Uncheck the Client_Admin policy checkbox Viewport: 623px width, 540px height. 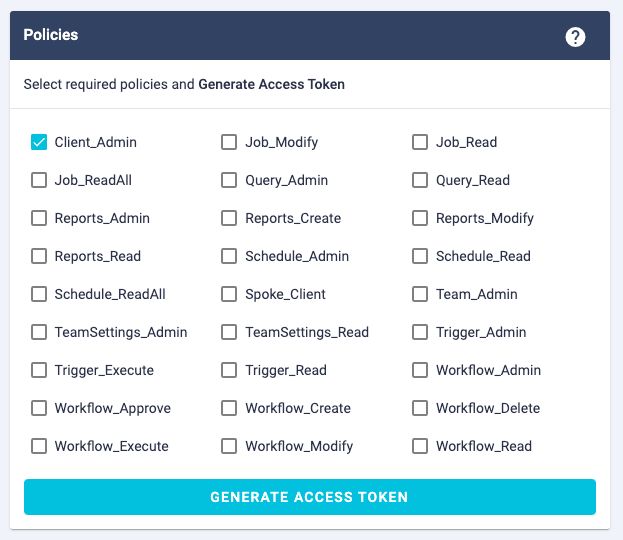39,142
